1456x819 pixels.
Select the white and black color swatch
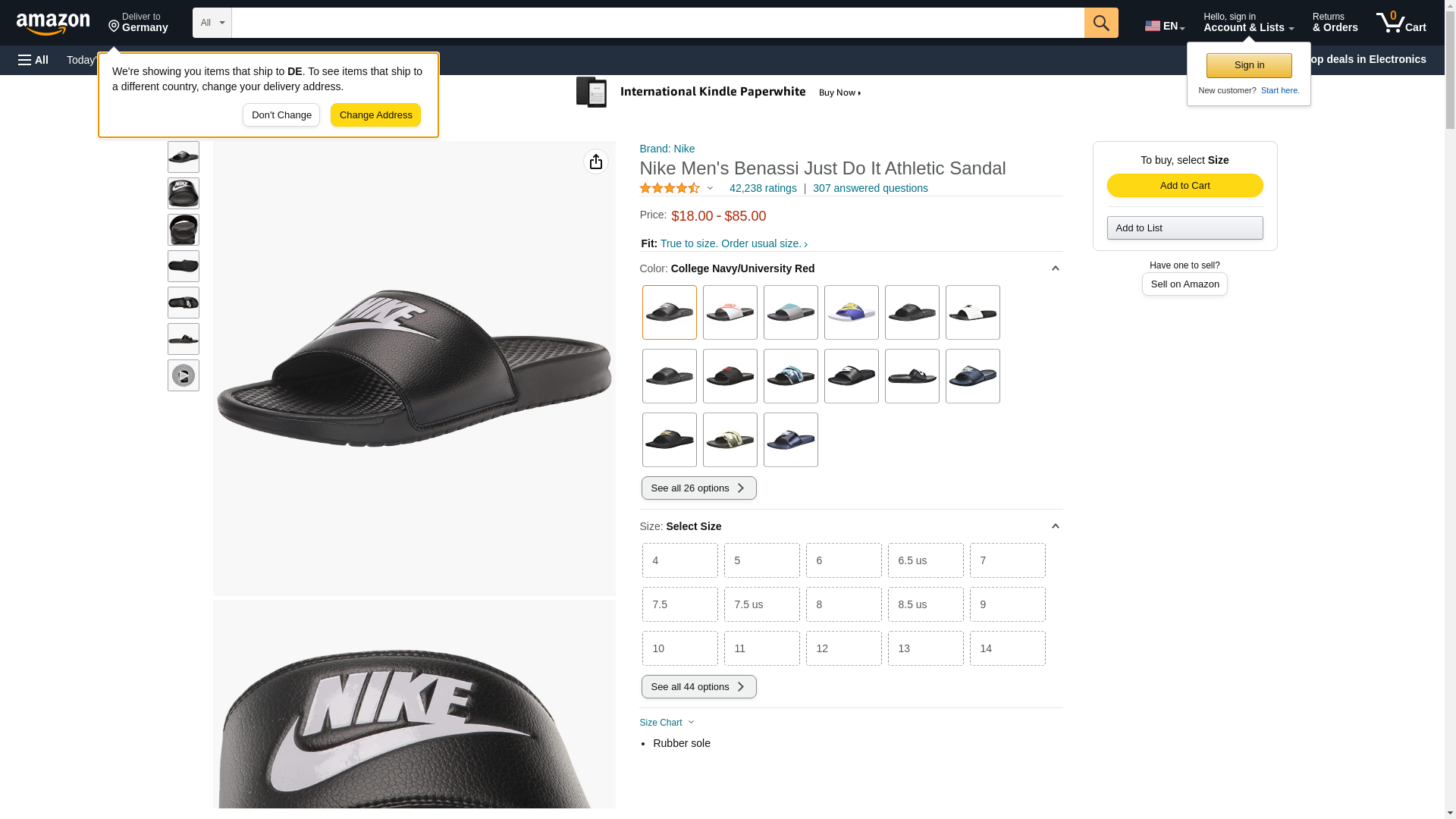[x=972, y=312]
